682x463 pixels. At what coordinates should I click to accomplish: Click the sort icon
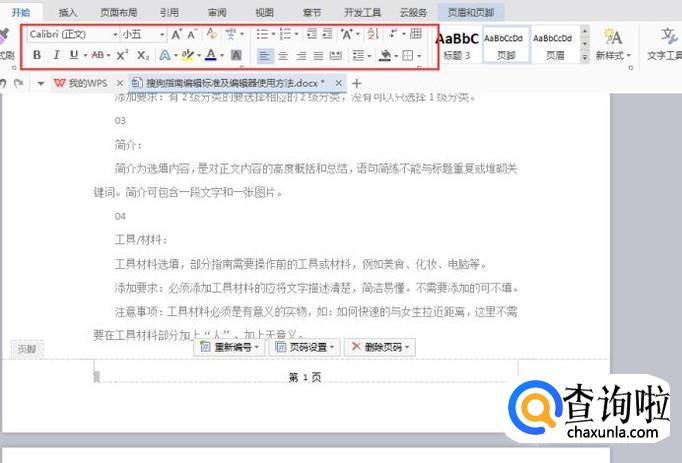click(x=373, y=34)
